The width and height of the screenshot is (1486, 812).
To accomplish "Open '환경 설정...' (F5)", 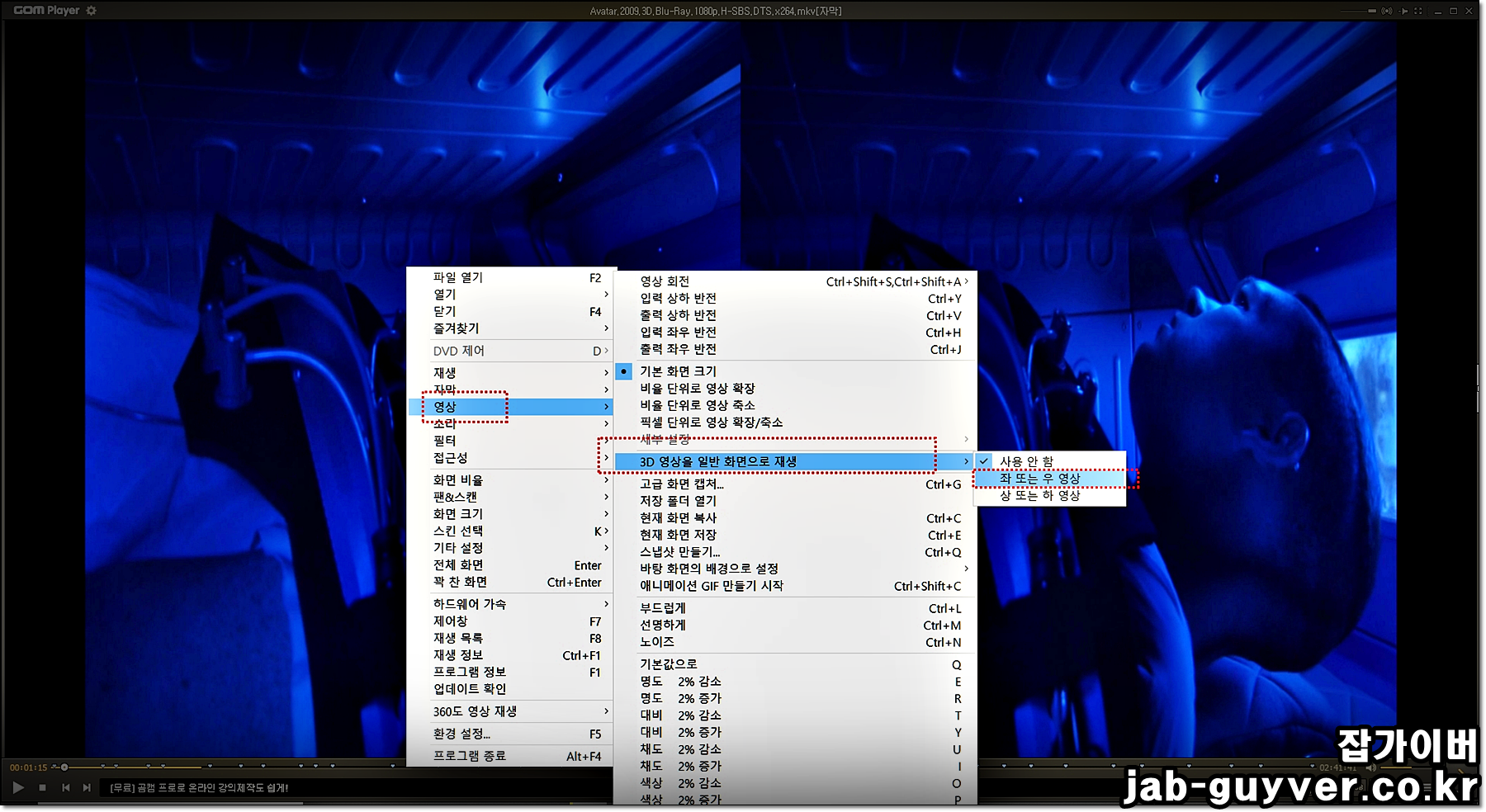I will click(510, 734).
